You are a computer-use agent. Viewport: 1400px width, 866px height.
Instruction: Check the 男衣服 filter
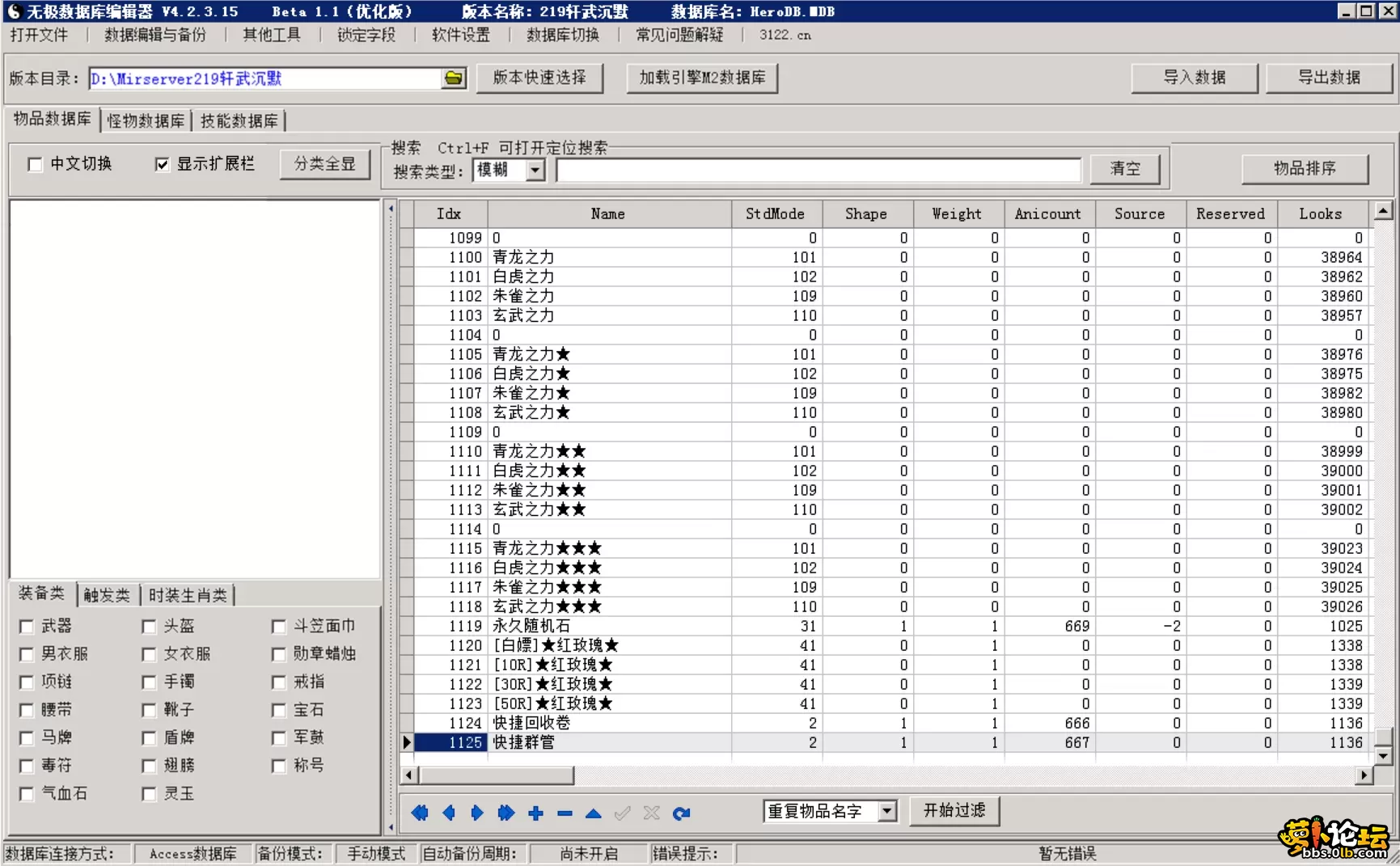click(x=27, y=654)
